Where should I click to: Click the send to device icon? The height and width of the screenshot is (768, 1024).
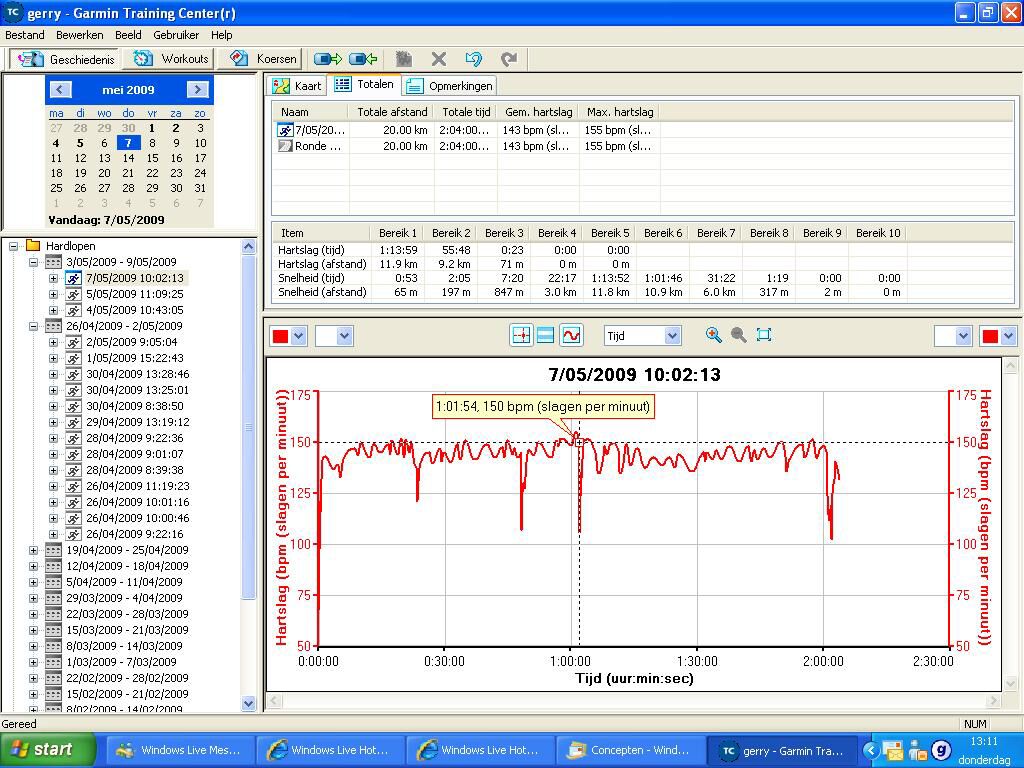327,59
